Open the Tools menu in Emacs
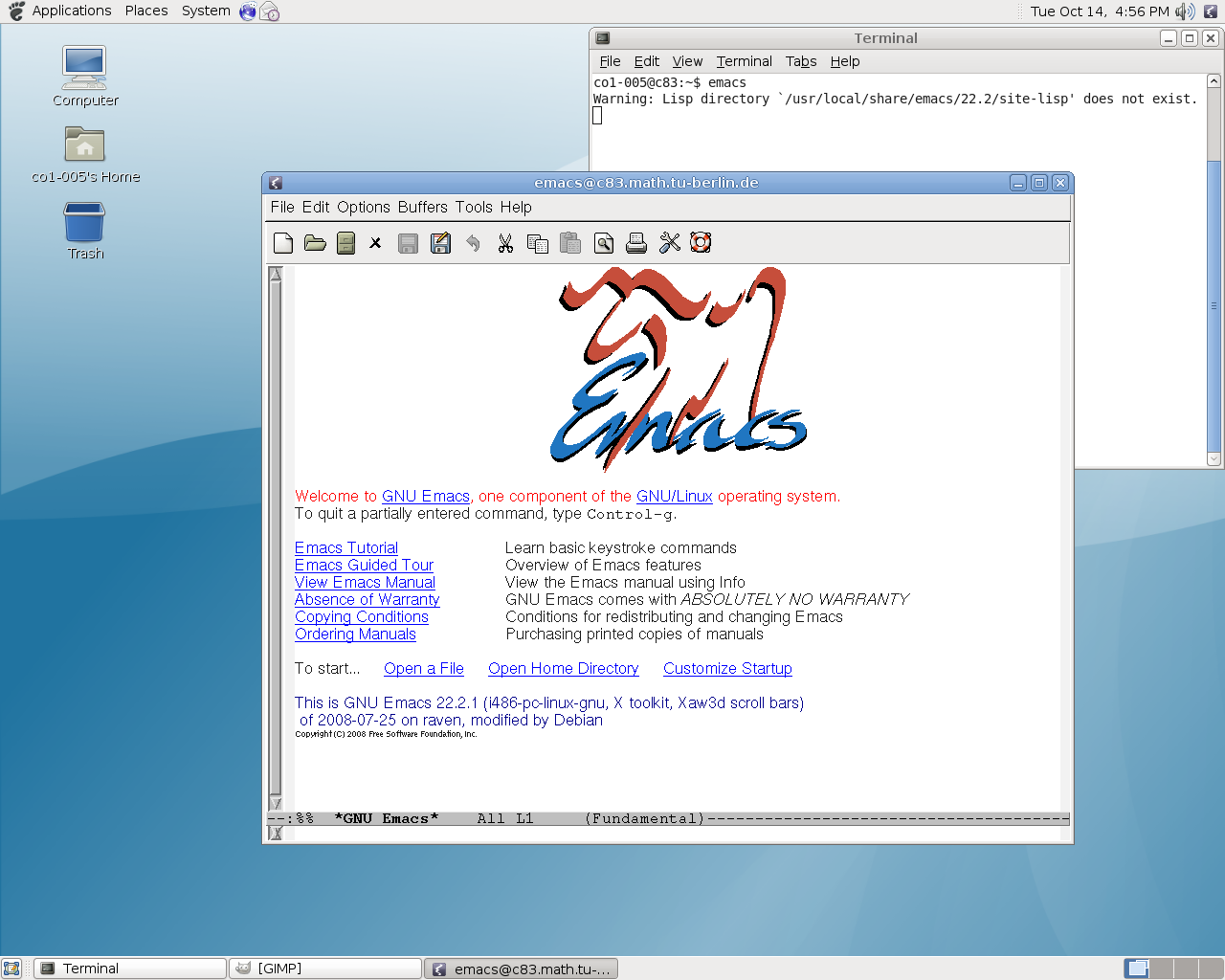The image size is (1225, 980). pyautogui.click(x=474, y=207)
